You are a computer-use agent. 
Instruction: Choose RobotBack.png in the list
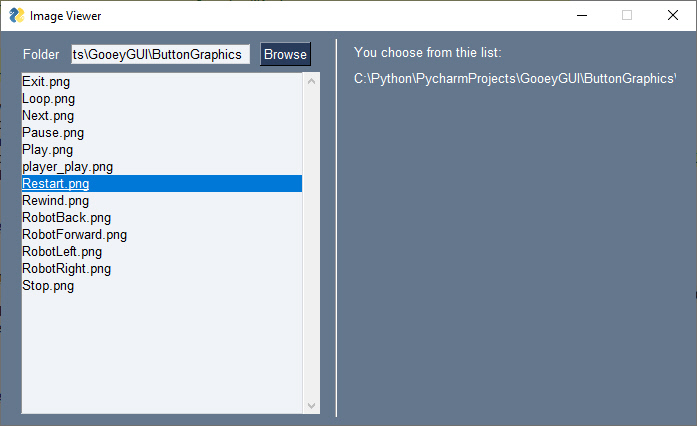tap(66, 218)
